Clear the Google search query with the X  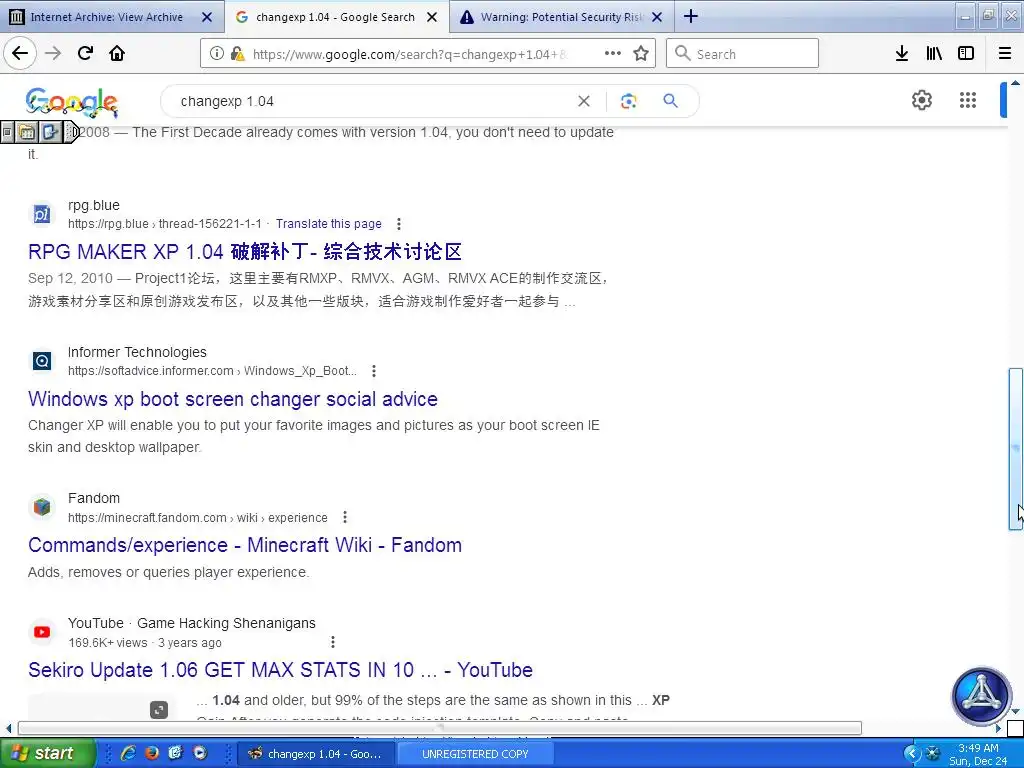(x=584, y=101)
